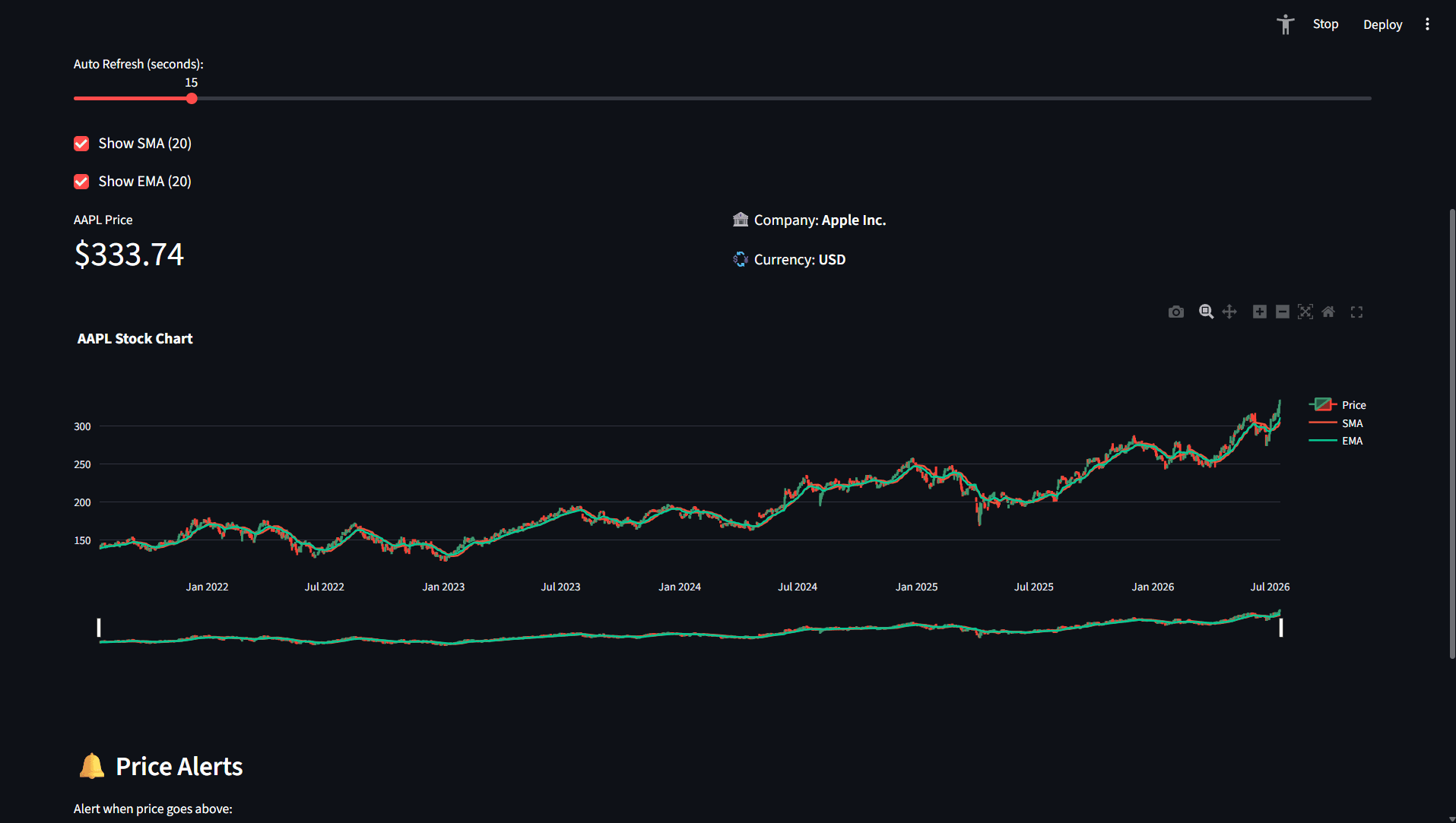Toggle the Price trace in legend

(1337, 405)
